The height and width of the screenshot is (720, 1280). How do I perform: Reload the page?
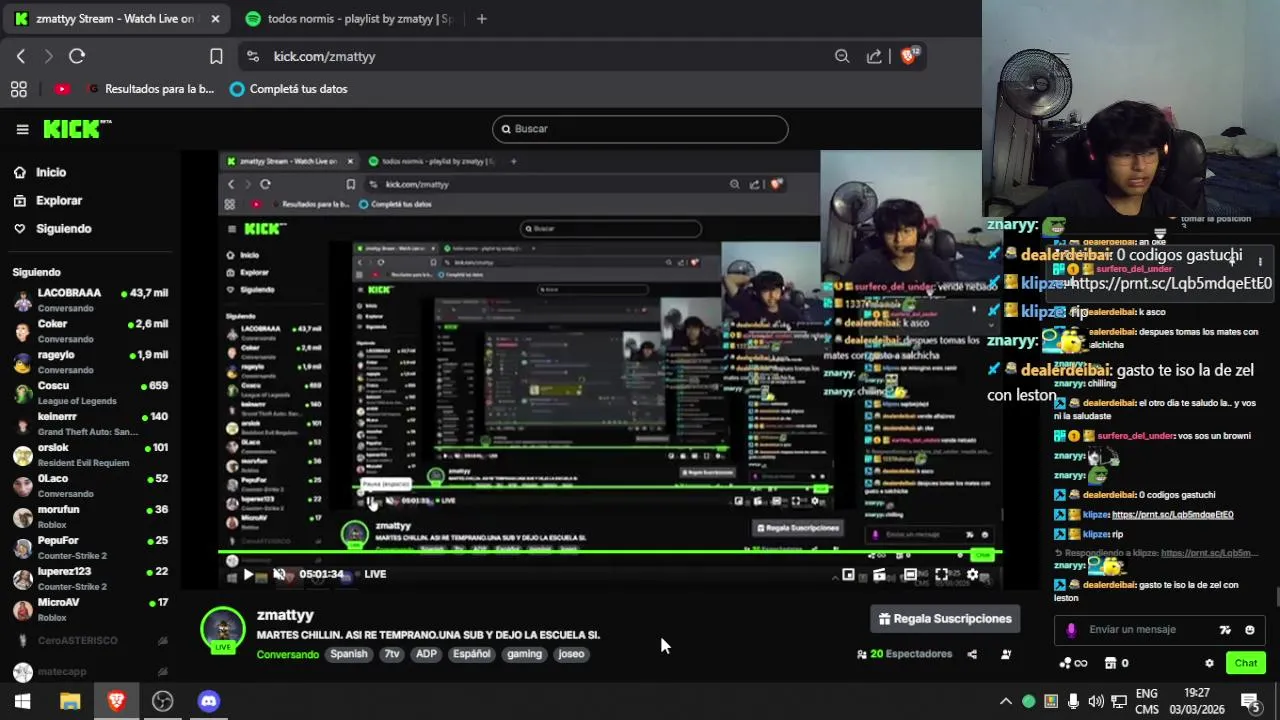point(77,57)
